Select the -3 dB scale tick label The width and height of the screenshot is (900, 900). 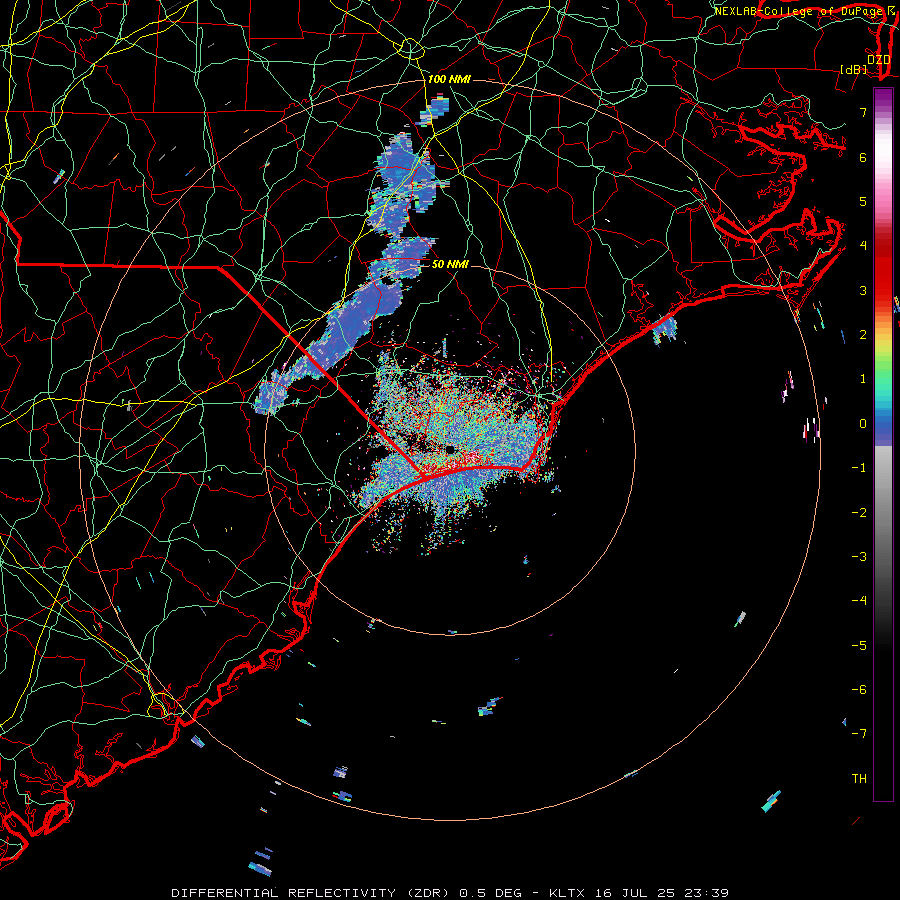click(x=859, y=557)
